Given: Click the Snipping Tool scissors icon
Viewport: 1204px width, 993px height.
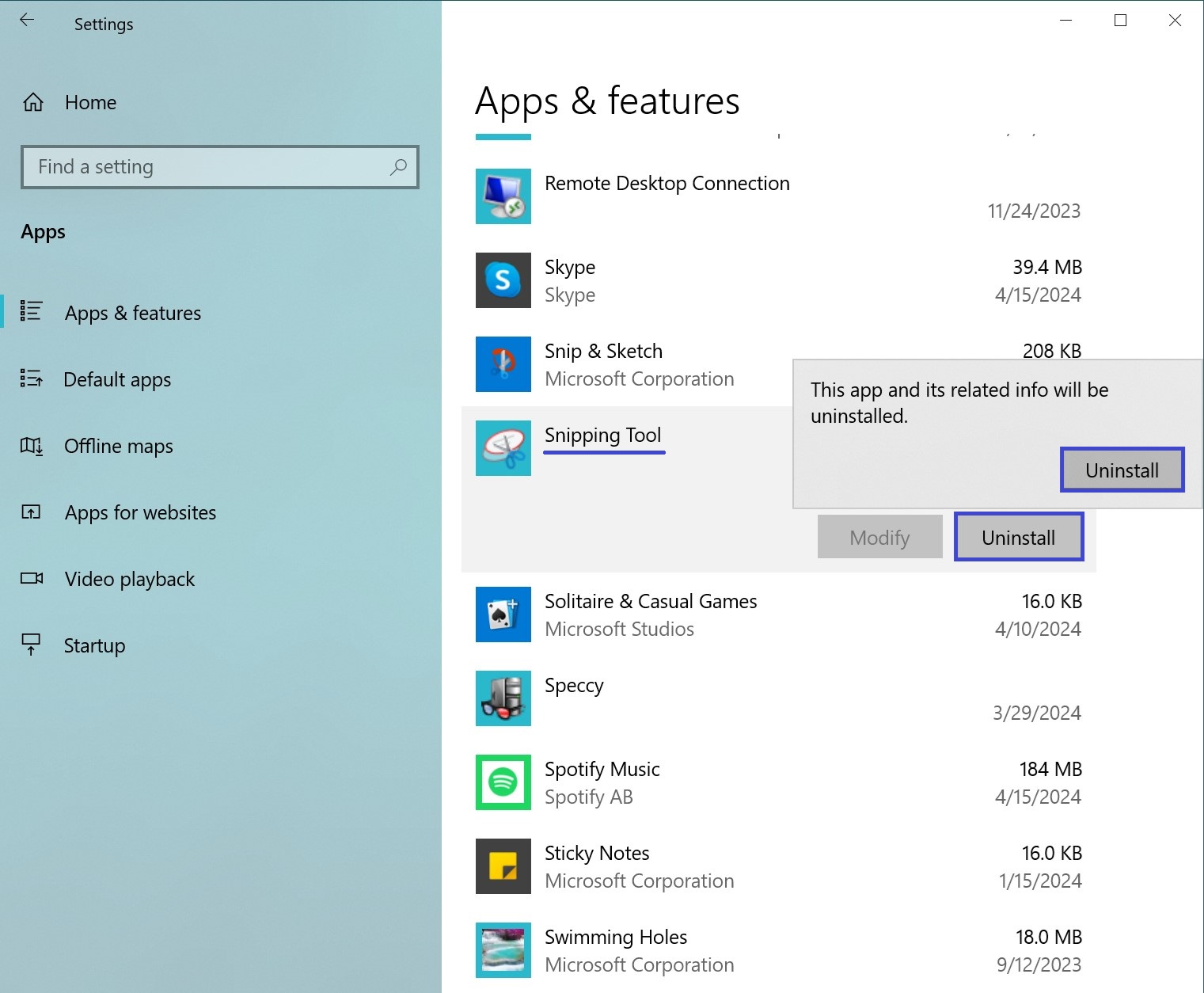Looking at the screenshot, I should point(503,448).
